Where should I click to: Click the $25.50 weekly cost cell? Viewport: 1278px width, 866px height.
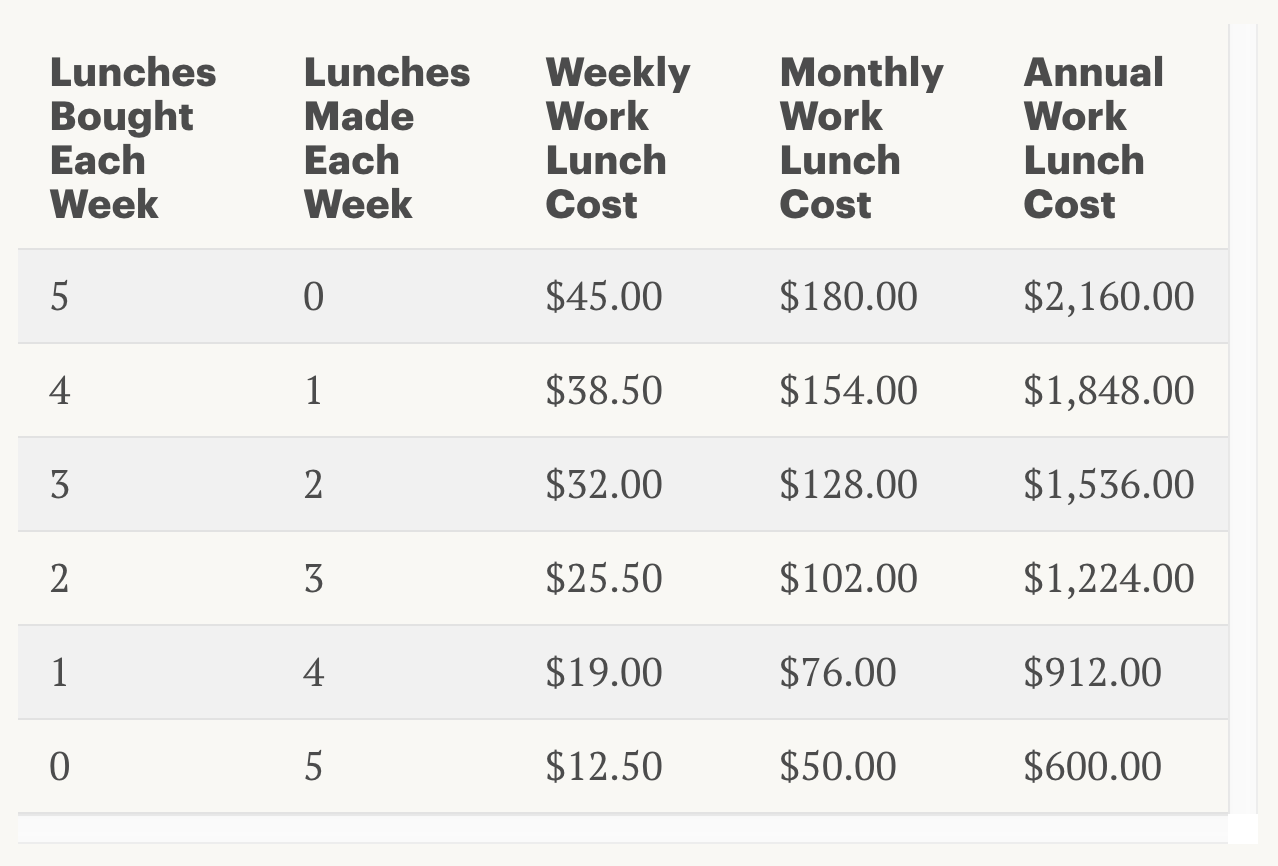tap(603, 578)
